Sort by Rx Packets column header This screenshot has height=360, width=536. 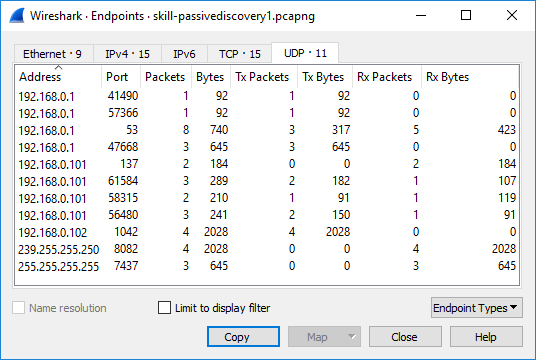(x=386, y=77)
